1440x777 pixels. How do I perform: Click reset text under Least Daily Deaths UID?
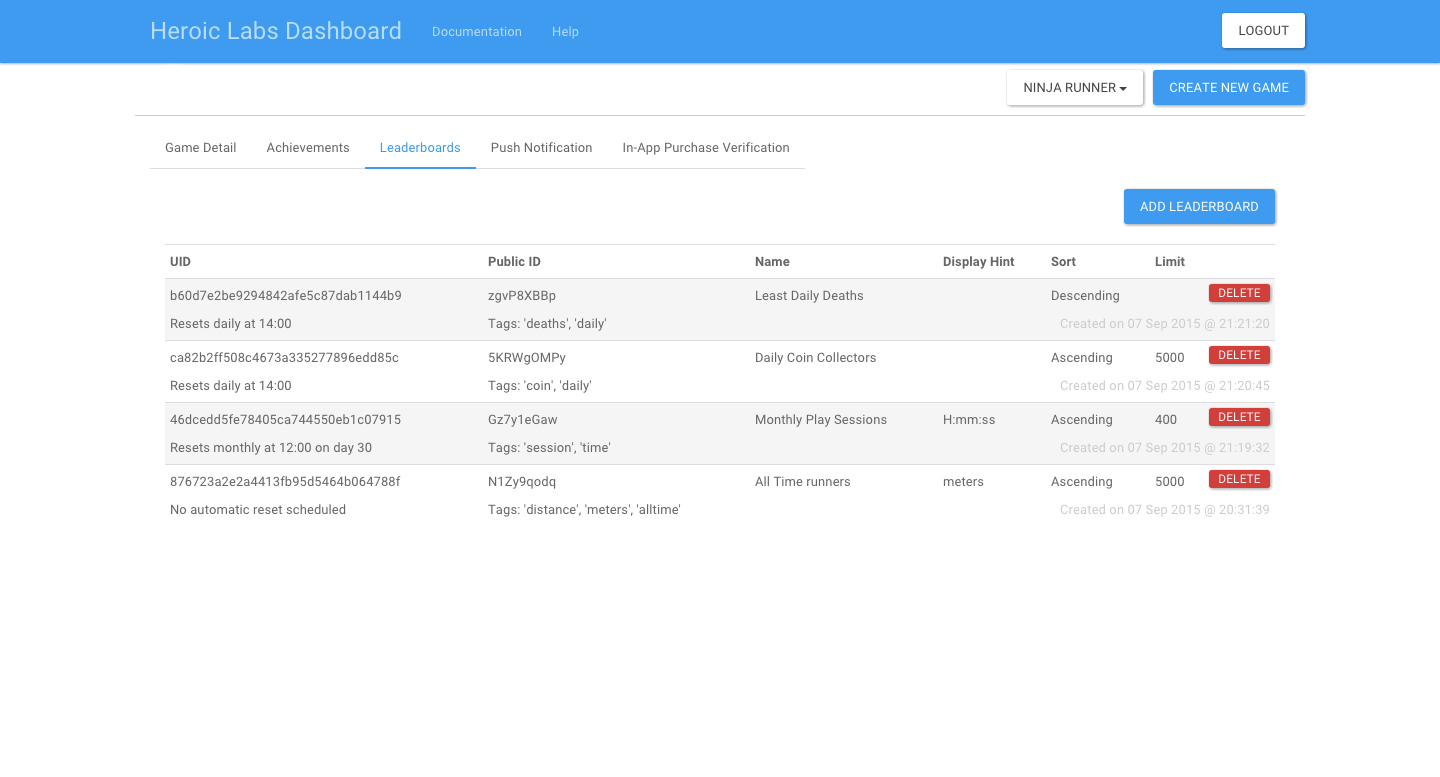pos(231,324)
